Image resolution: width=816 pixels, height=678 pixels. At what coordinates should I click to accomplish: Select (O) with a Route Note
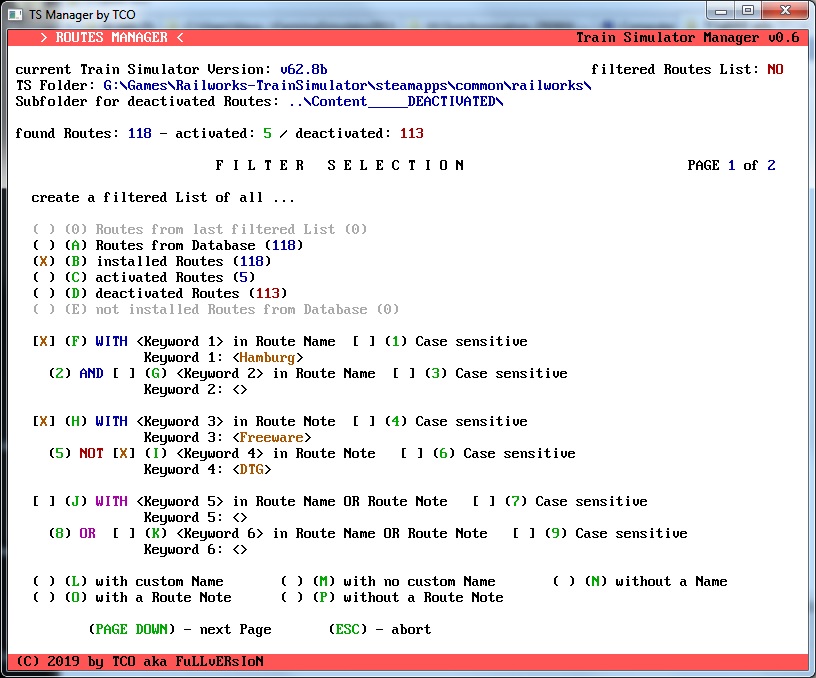point(44,597)
